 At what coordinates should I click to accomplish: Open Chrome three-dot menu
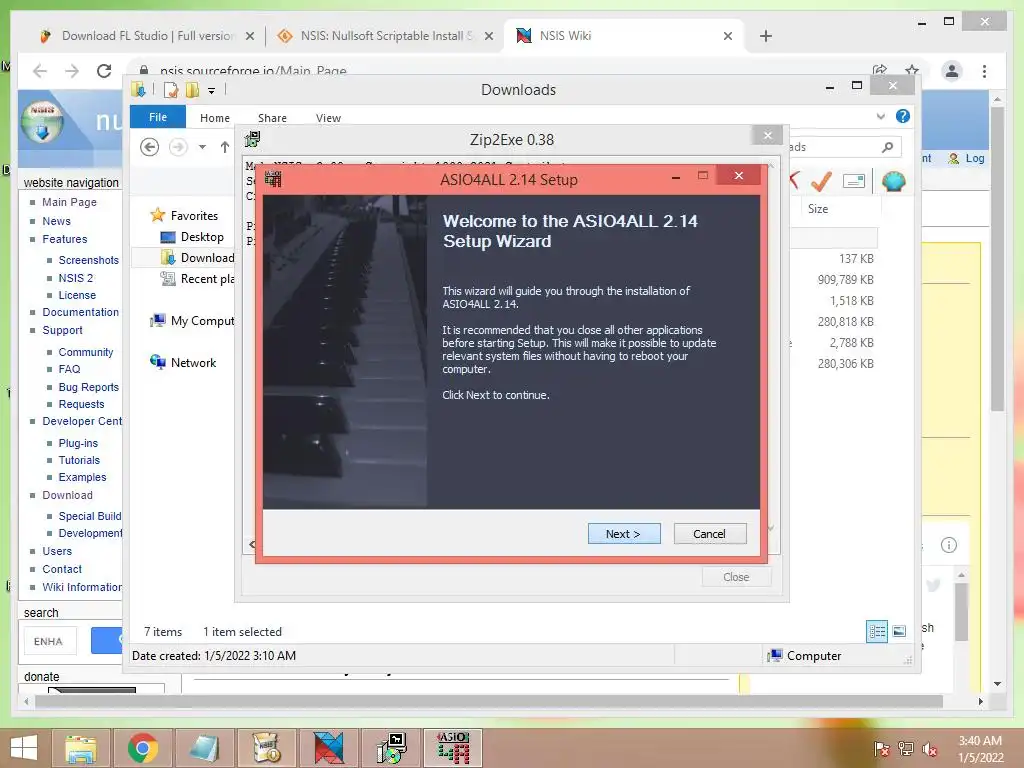point(984,71)
